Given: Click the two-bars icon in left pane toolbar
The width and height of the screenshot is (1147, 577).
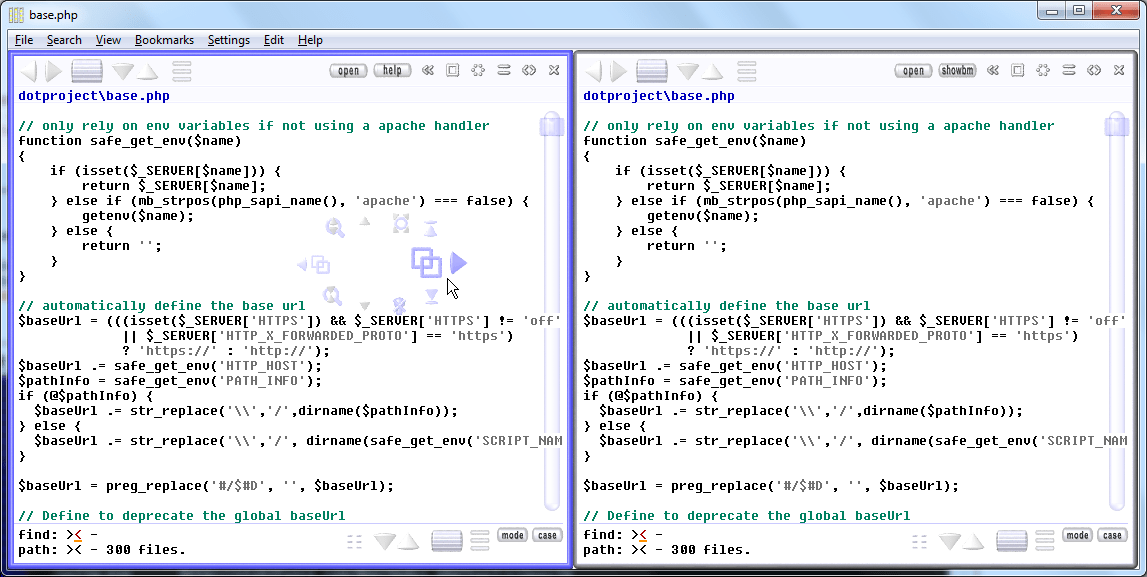Looking at the screenshot, I should pos(503,70).
